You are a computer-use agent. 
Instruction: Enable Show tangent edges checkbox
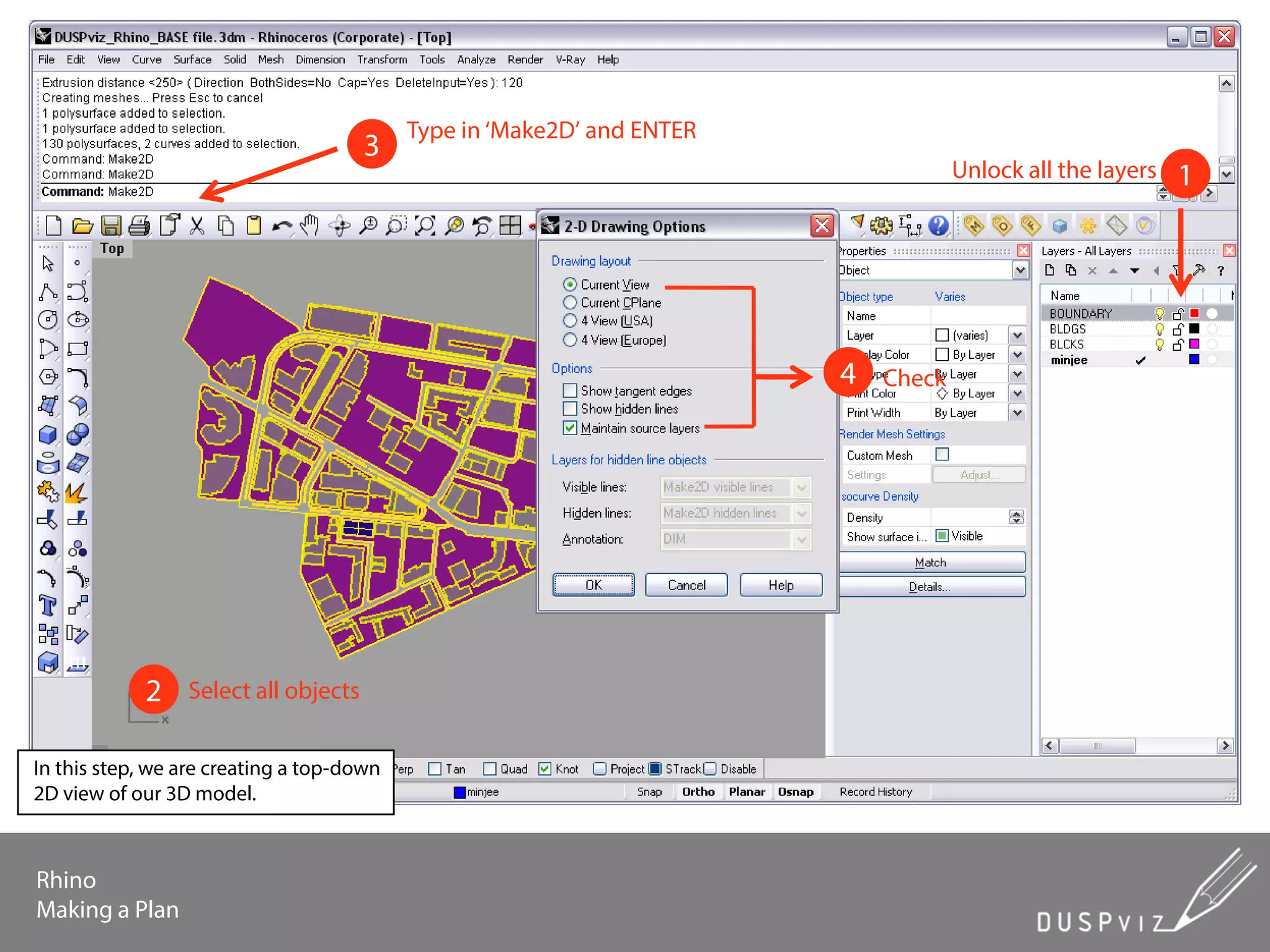570,390
